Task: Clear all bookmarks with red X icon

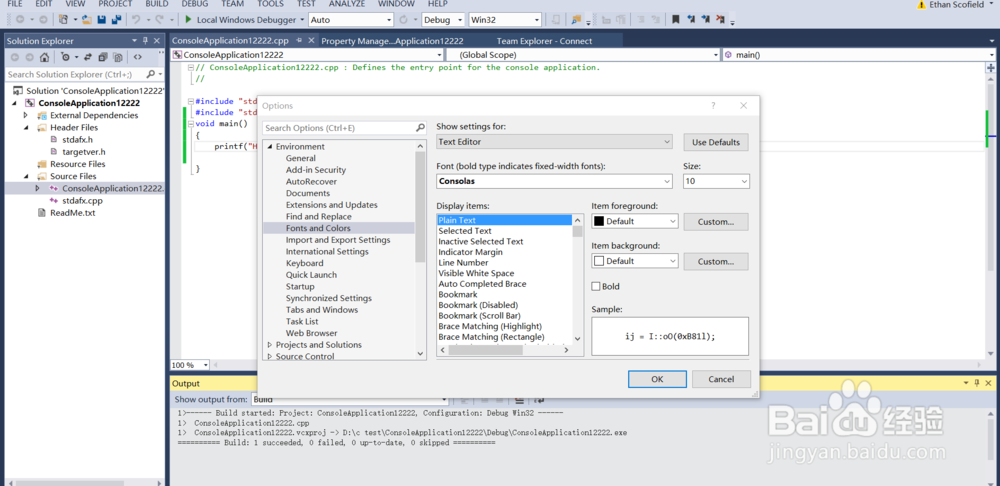Action: pos(721,20)
